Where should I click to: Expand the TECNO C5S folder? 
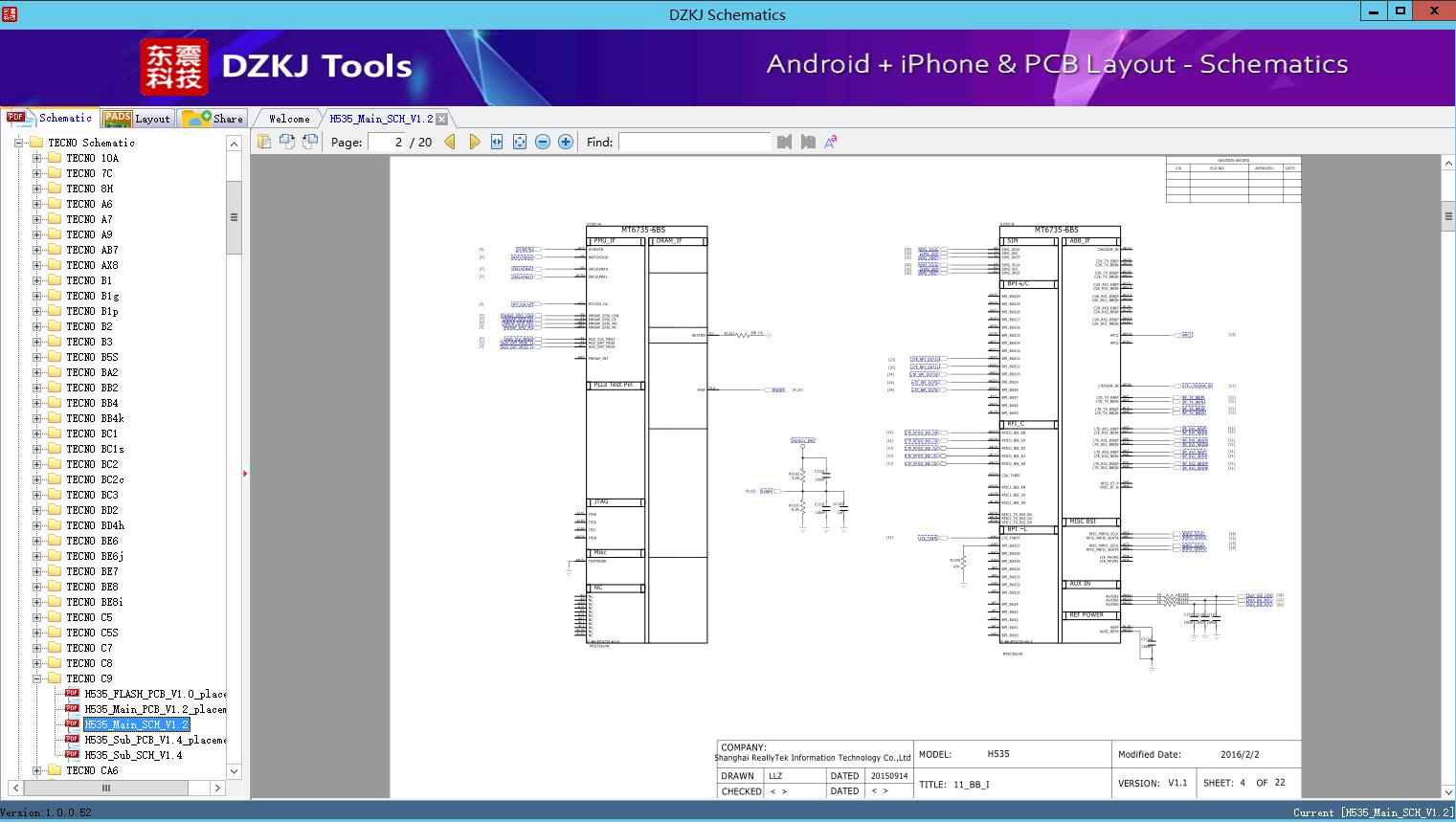point(36,633)
